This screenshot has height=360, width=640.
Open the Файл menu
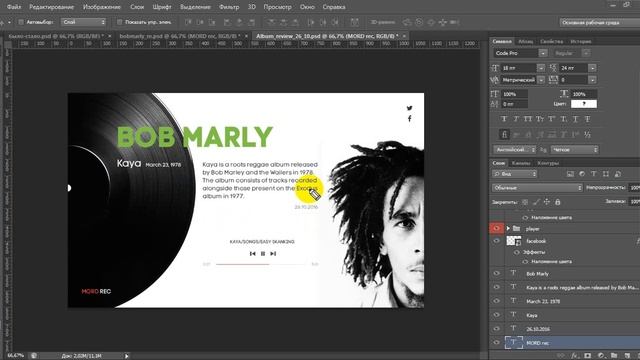point(14,7)
